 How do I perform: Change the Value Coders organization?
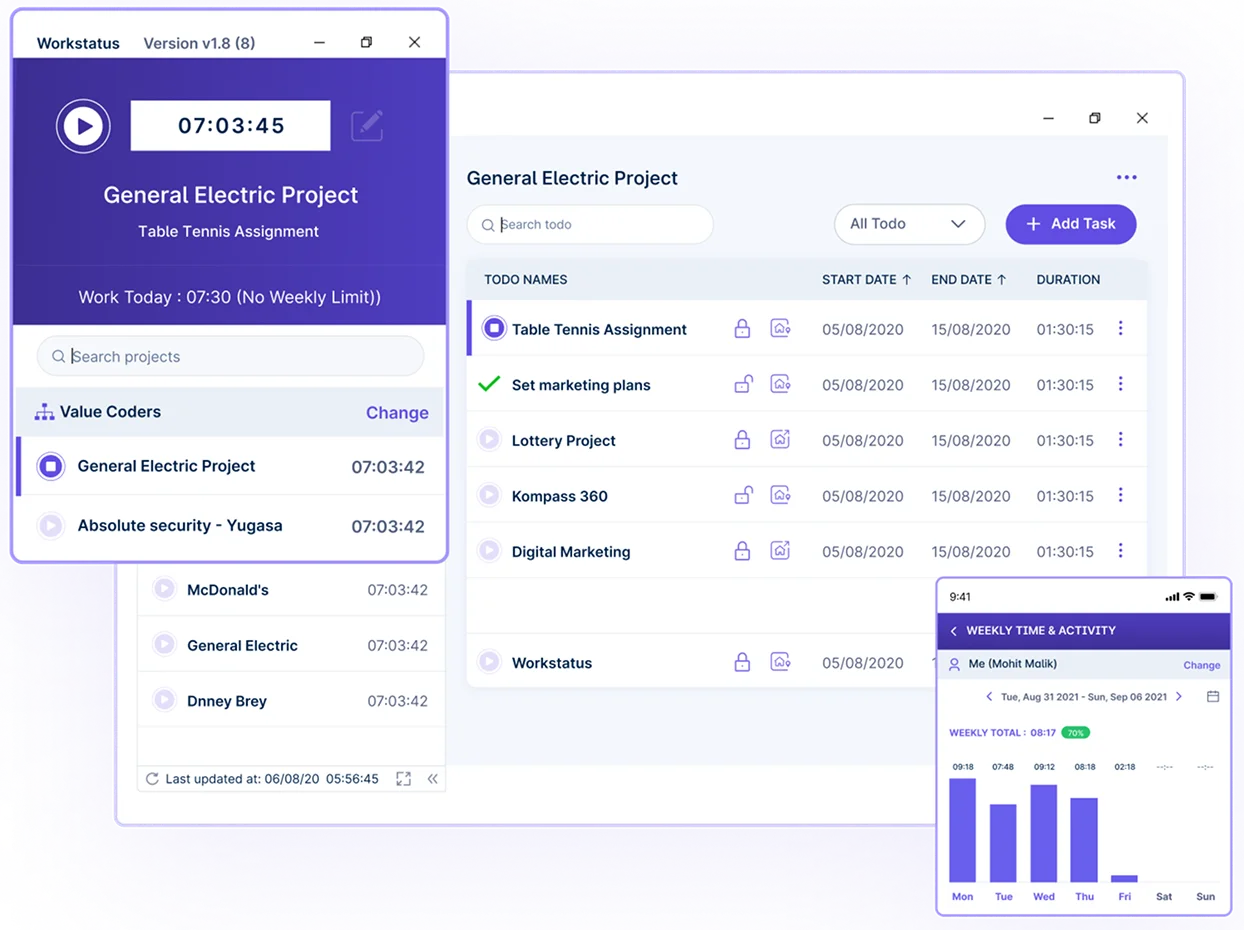(x=397, y=413)
